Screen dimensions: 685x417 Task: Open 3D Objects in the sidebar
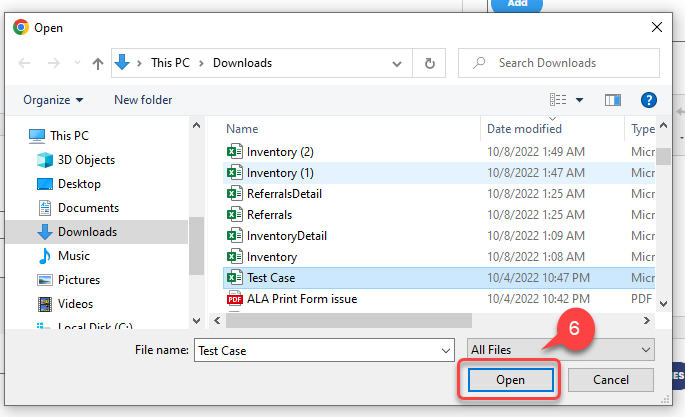tap(86, 160)
